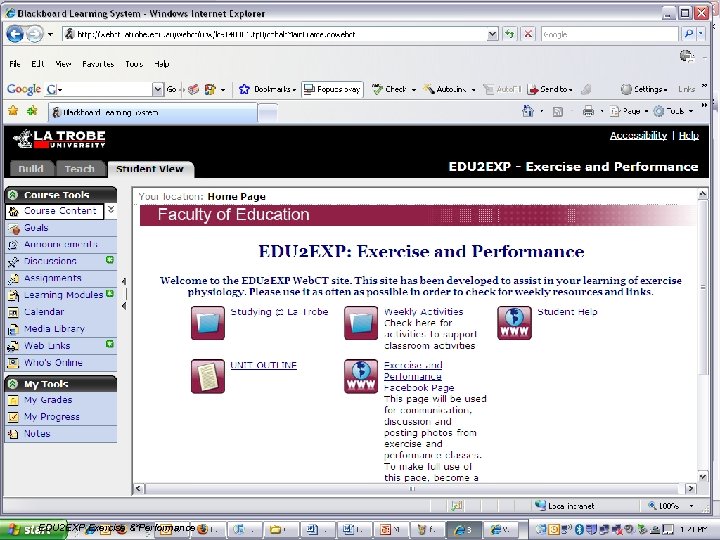Open the UNIT OUTLINE link
The height and width of the screenshot is (540, 720).
[x=263, y=365]
